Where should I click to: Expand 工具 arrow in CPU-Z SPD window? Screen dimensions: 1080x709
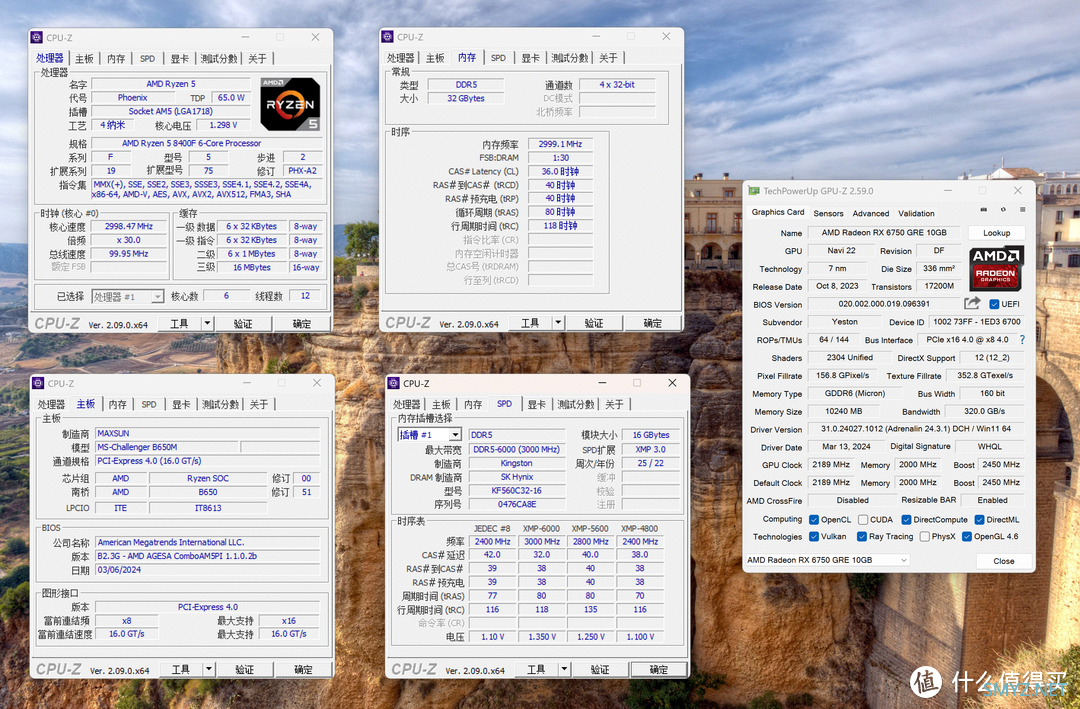(564, 669)
